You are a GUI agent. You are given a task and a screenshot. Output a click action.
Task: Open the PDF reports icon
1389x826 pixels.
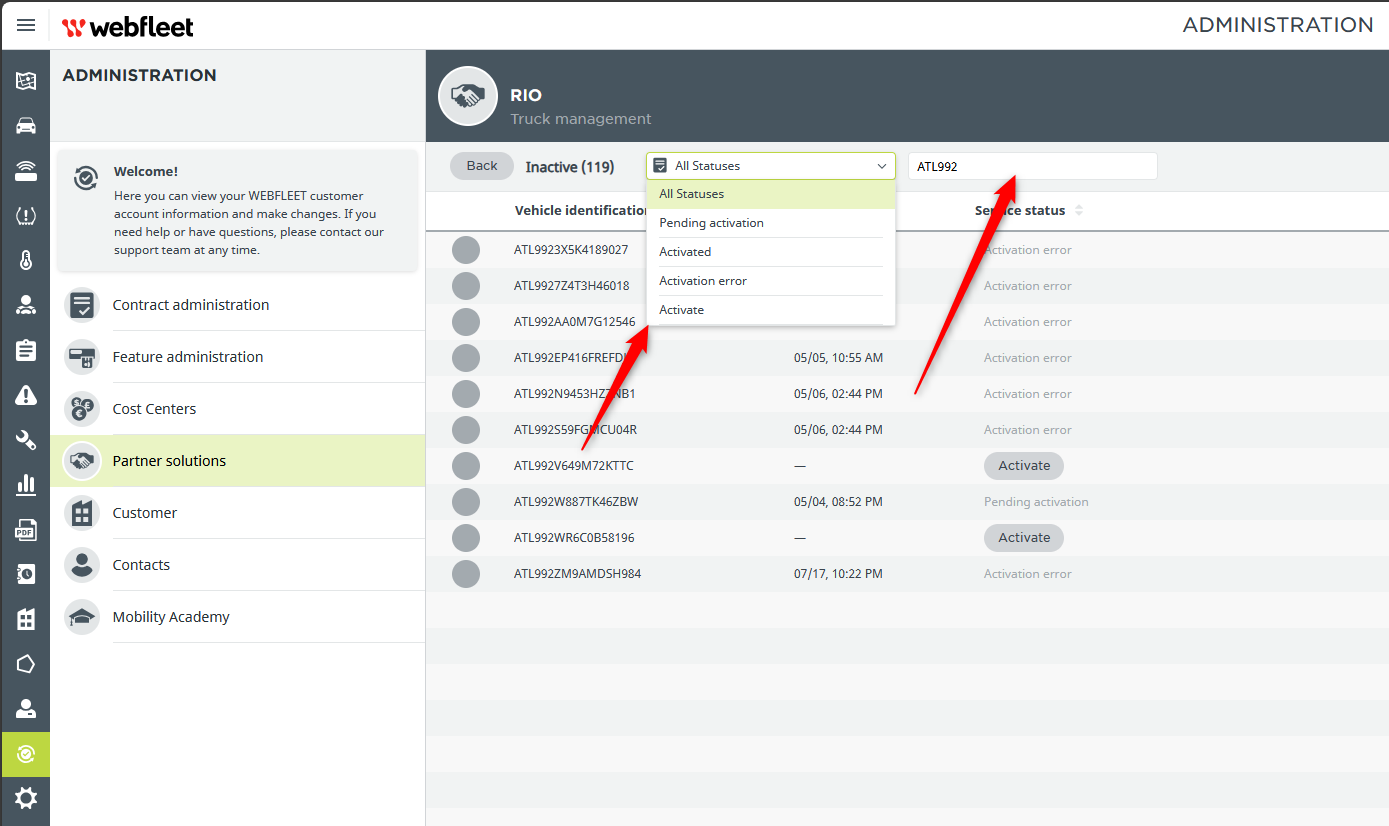(x=26, y=530)
